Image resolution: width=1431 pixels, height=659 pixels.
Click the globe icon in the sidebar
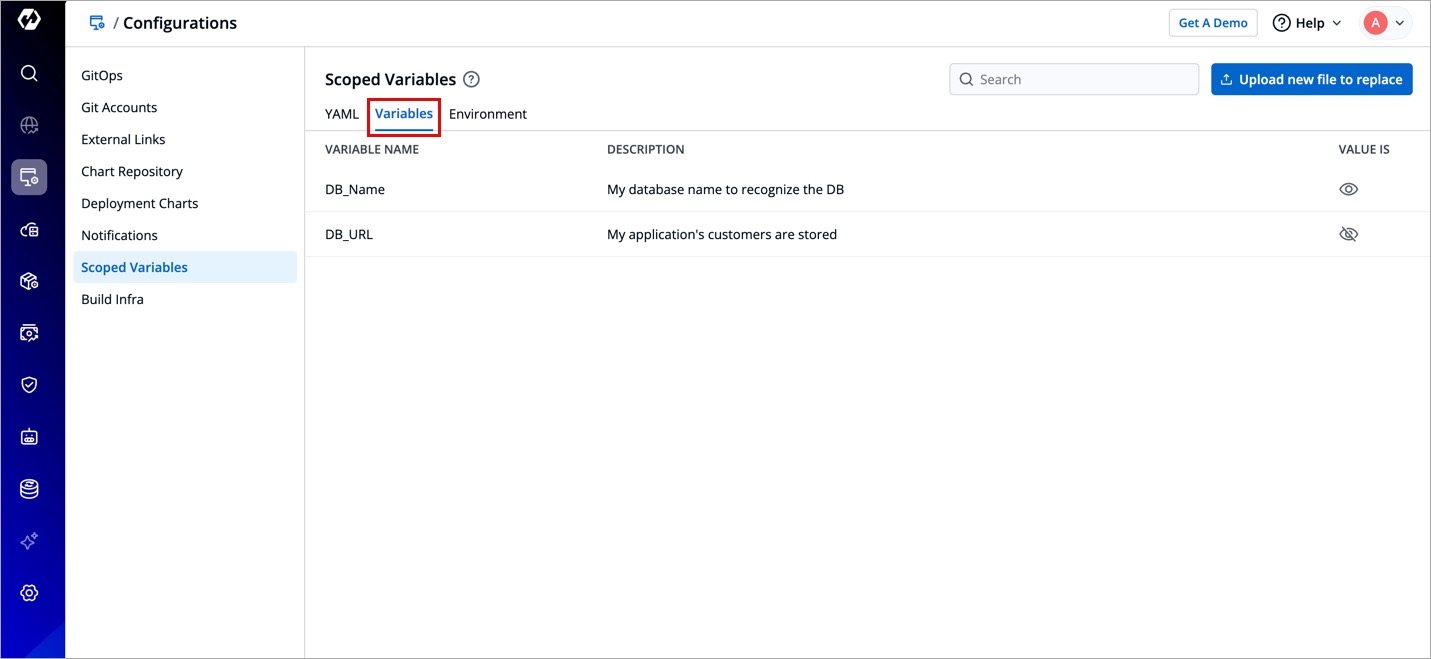[29, 125]
